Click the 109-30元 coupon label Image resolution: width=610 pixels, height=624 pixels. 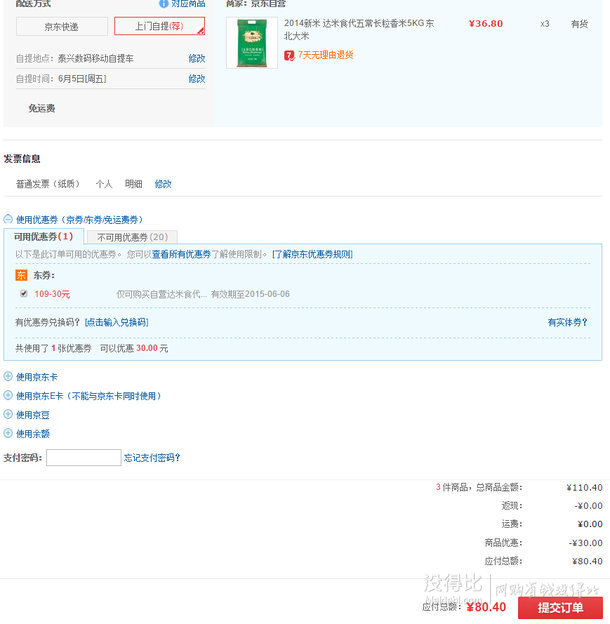coord(52,294)
